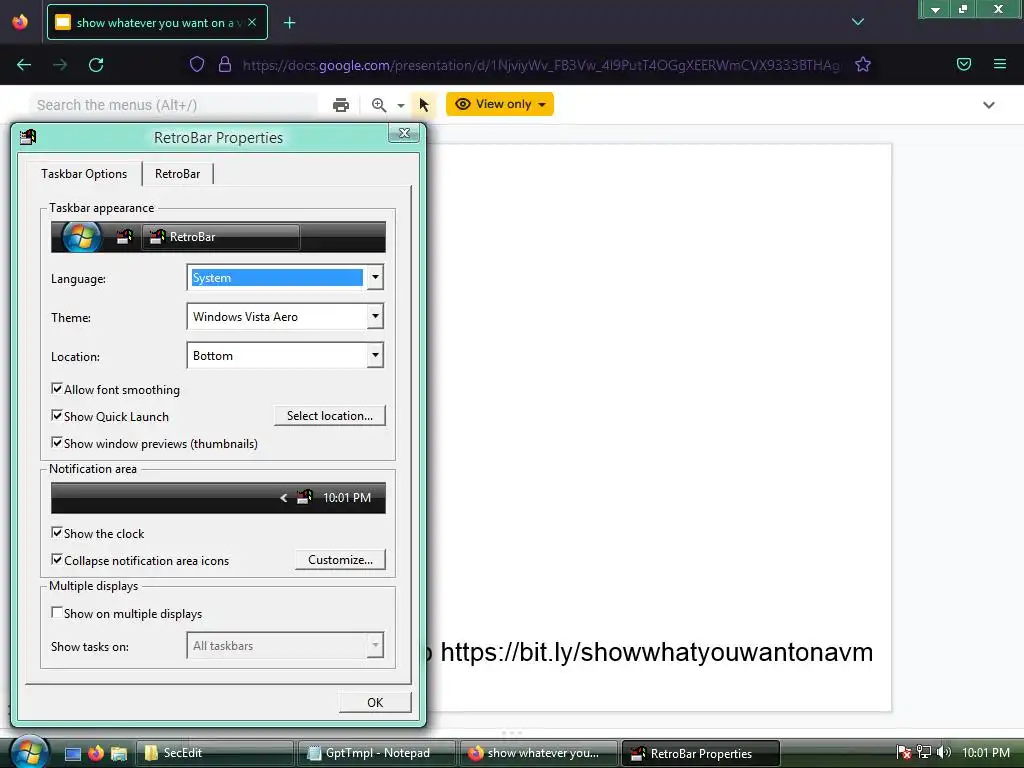Click the Customize... button
The width and height of the screenshot is (1024, 768).
point(340,560)
